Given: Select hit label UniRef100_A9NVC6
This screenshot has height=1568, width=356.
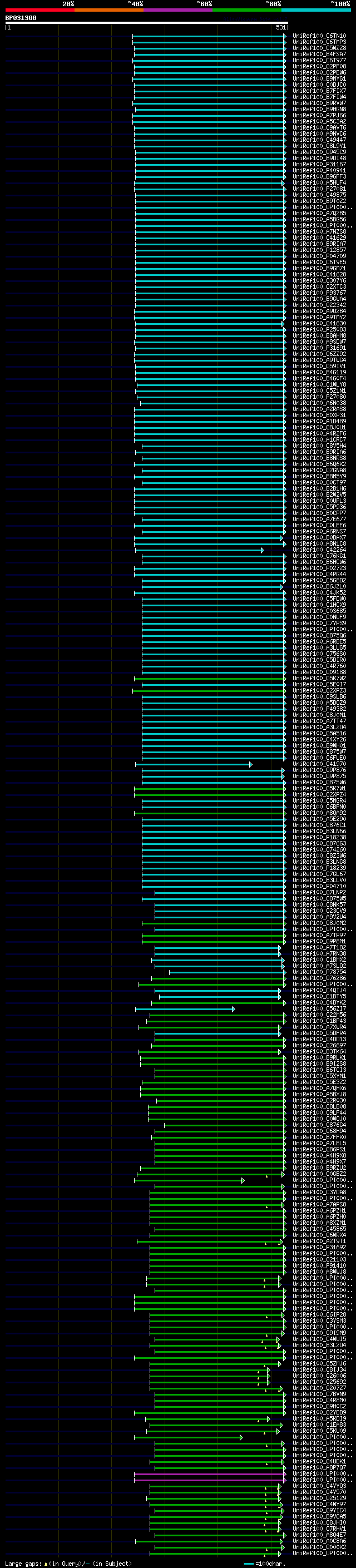Looking at the screenshot, I should (319, 134).
